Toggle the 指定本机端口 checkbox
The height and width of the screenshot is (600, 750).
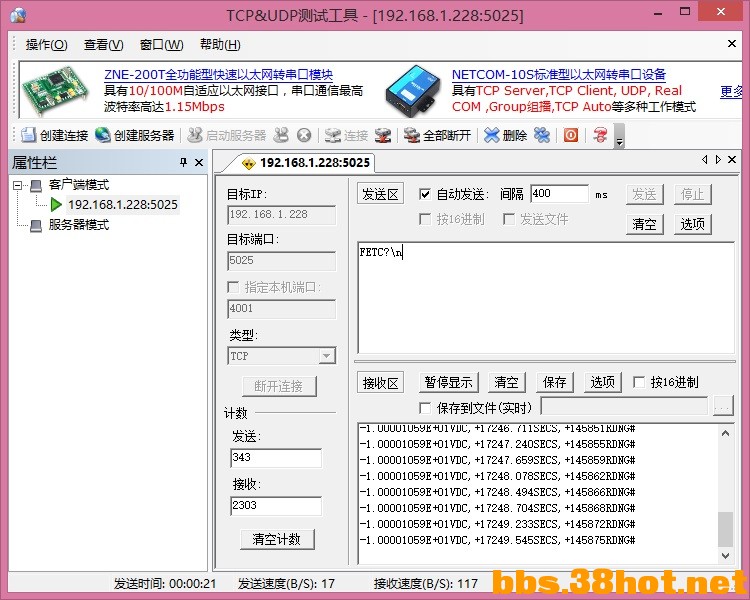(233, 287)
